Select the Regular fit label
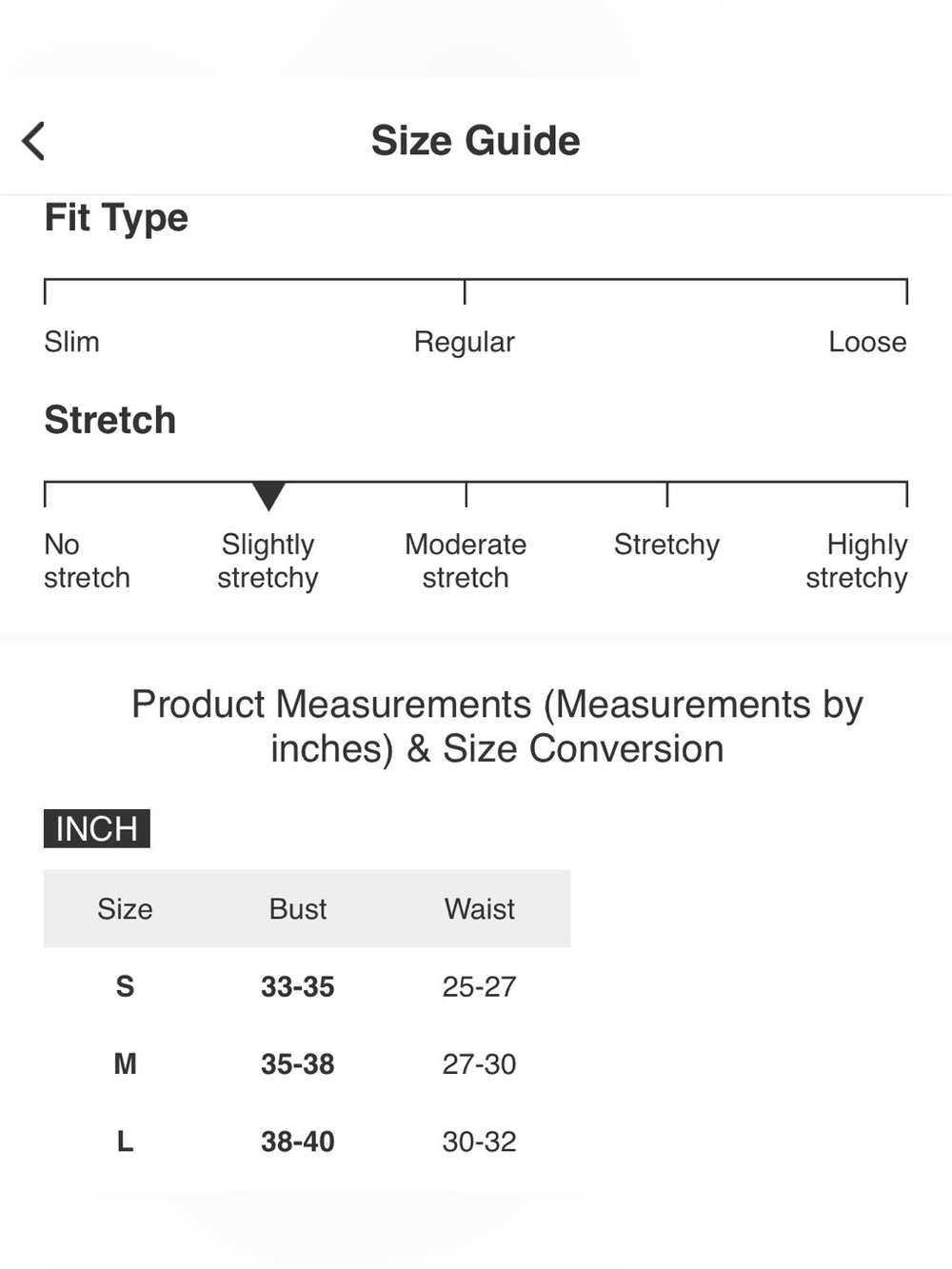The height and width of the screenshot is (1269, 952). tap(464, 342)
